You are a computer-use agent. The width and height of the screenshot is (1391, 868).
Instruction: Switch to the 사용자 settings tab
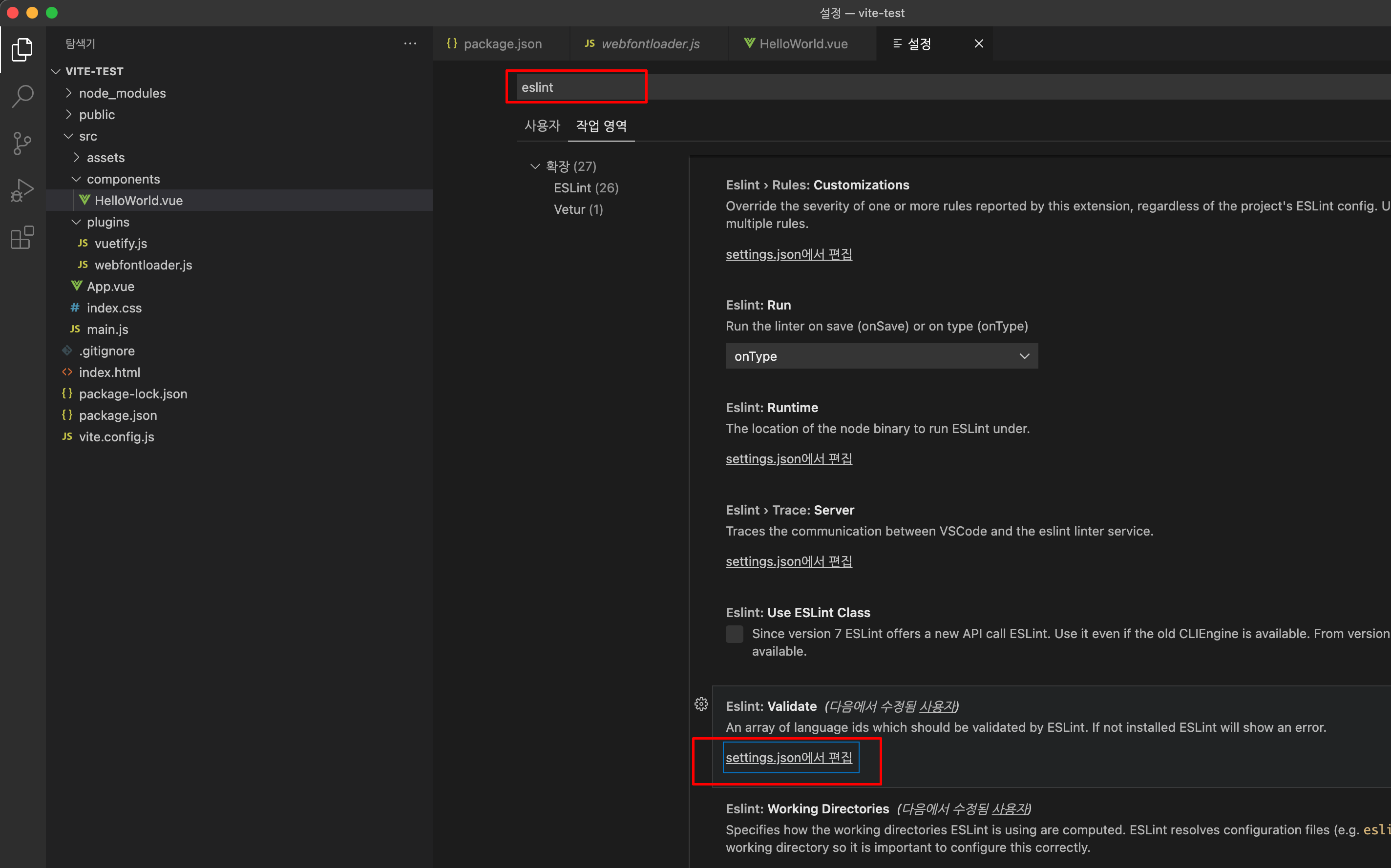[542, 126]
